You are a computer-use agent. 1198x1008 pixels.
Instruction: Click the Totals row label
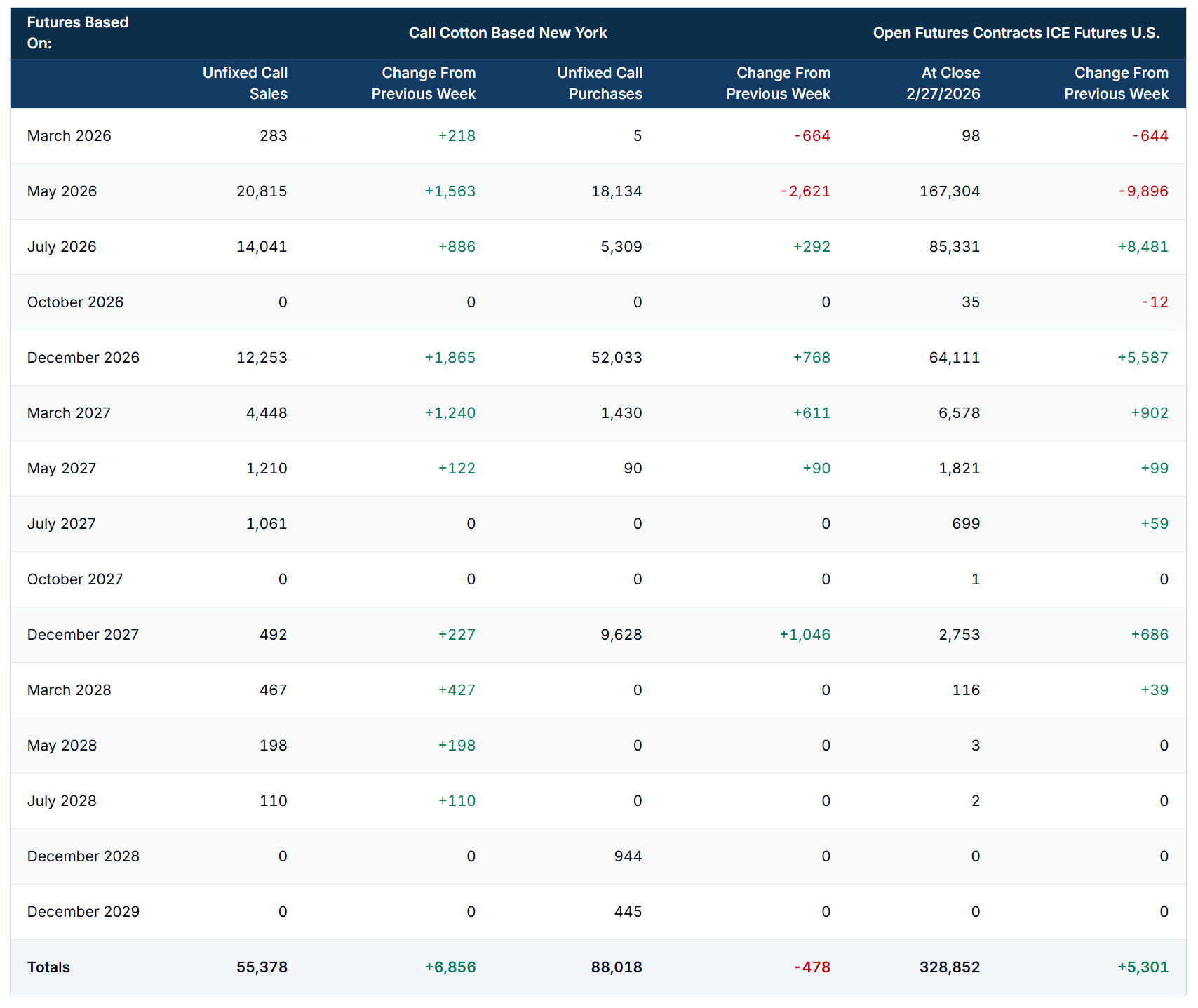coord(48,967)
